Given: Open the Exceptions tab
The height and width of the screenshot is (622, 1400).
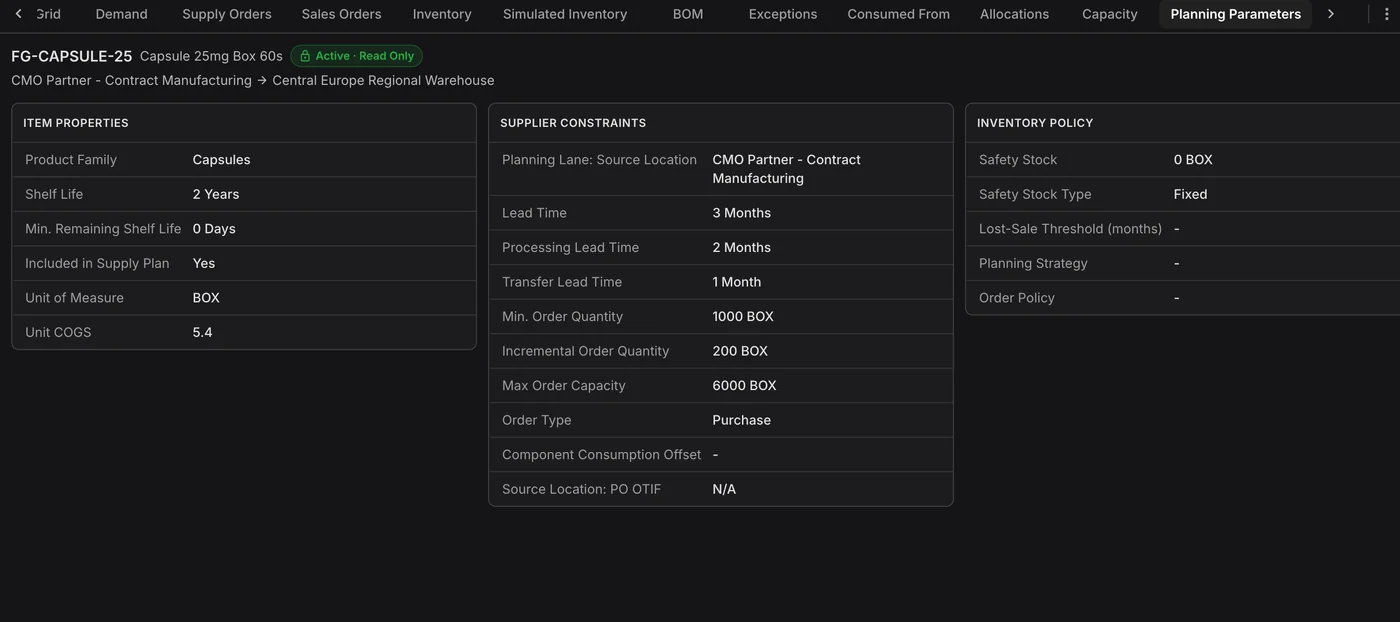Looking at the screenshot, I should pos(783,14).
